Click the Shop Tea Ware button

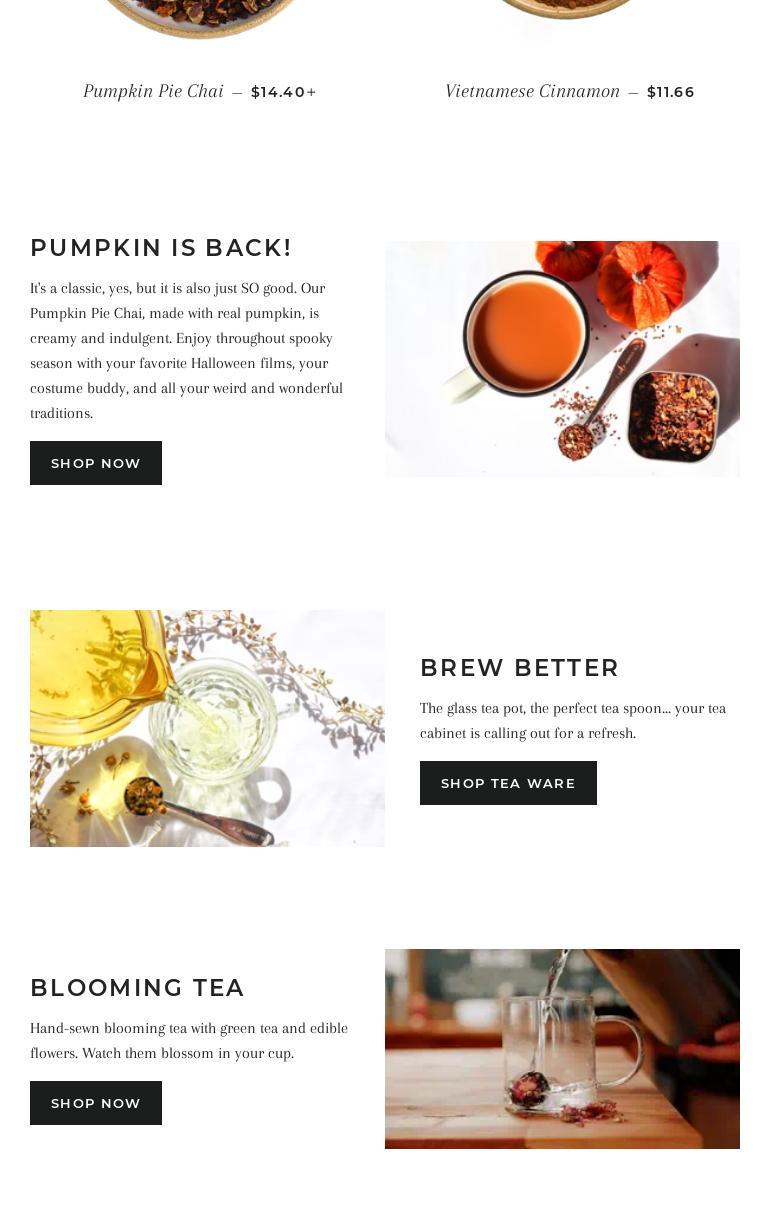(508, 783)
